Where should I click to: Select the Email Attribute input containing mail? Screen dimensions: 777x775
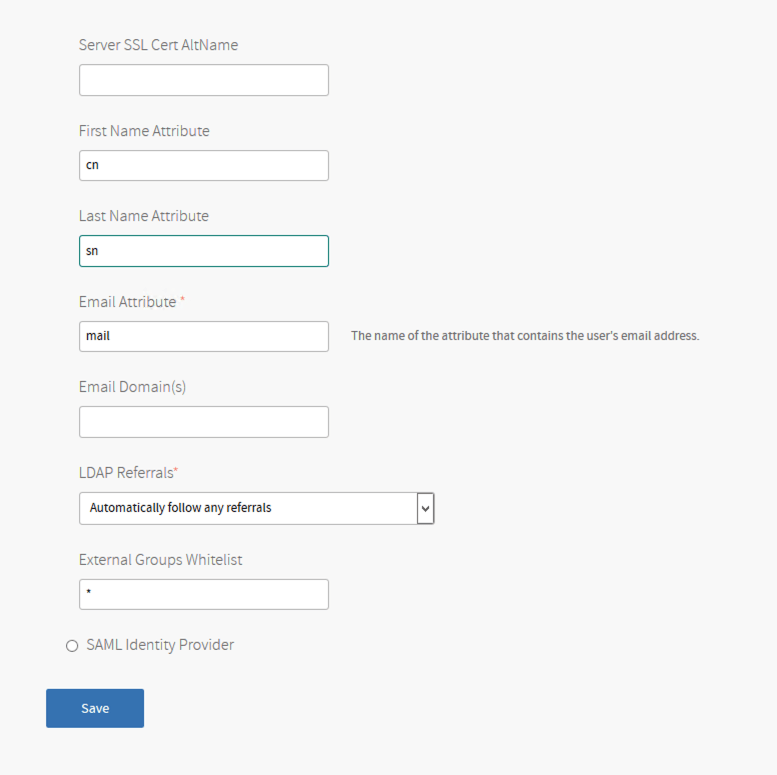204,336
